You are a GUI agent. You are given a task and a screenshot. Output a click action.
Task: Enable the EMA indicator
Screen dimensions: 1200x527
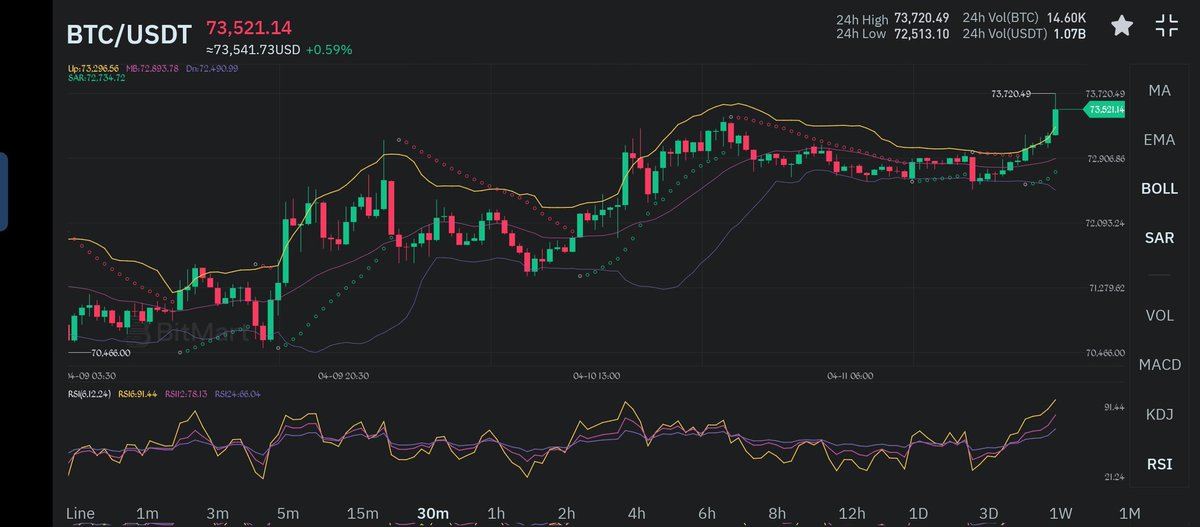1160,139
